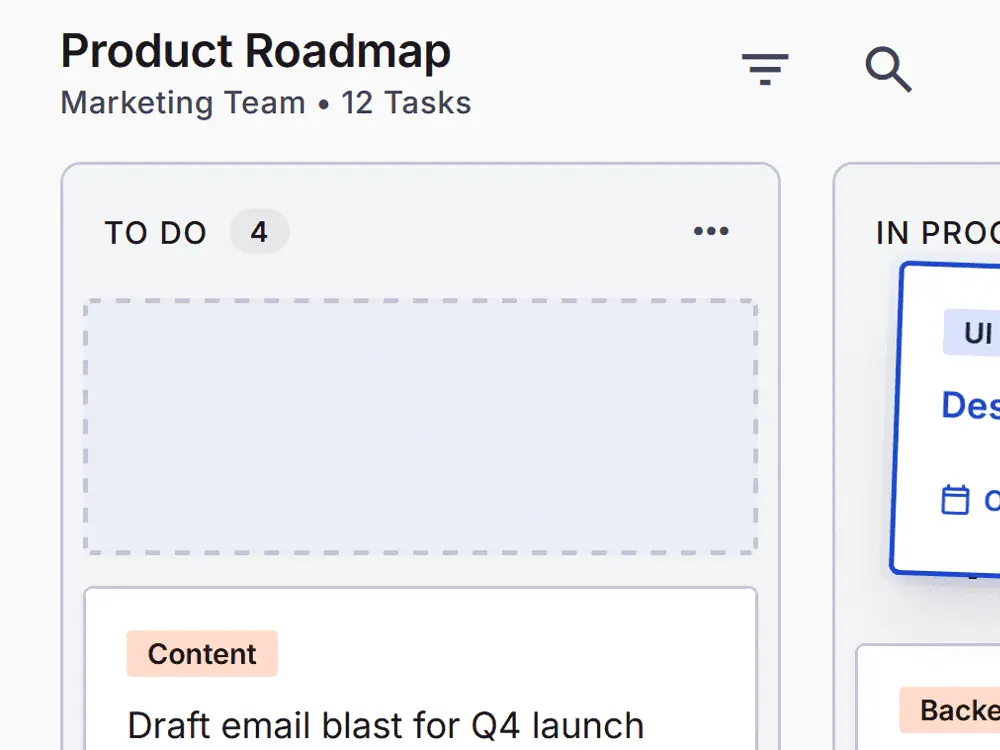Open the filter icon in header
The width and height of the screenshot is (1000, 750).
(x=765, y=69)
